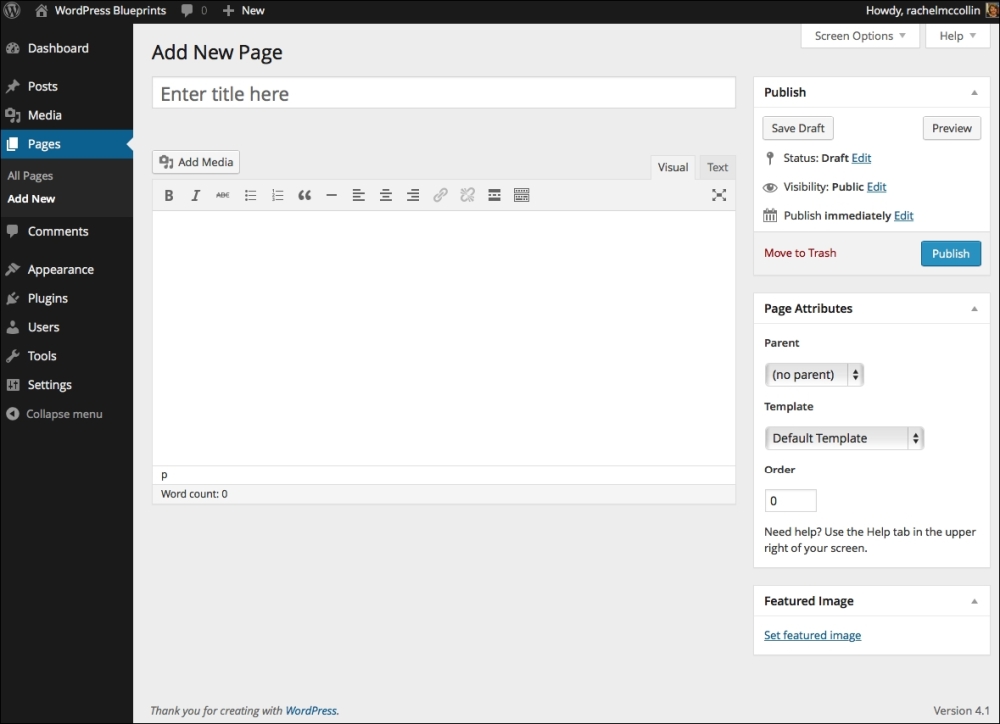Click the 'Word count: 0' status text
Viewport: 1000px width, 724px height.
click(x=194, y=494)
